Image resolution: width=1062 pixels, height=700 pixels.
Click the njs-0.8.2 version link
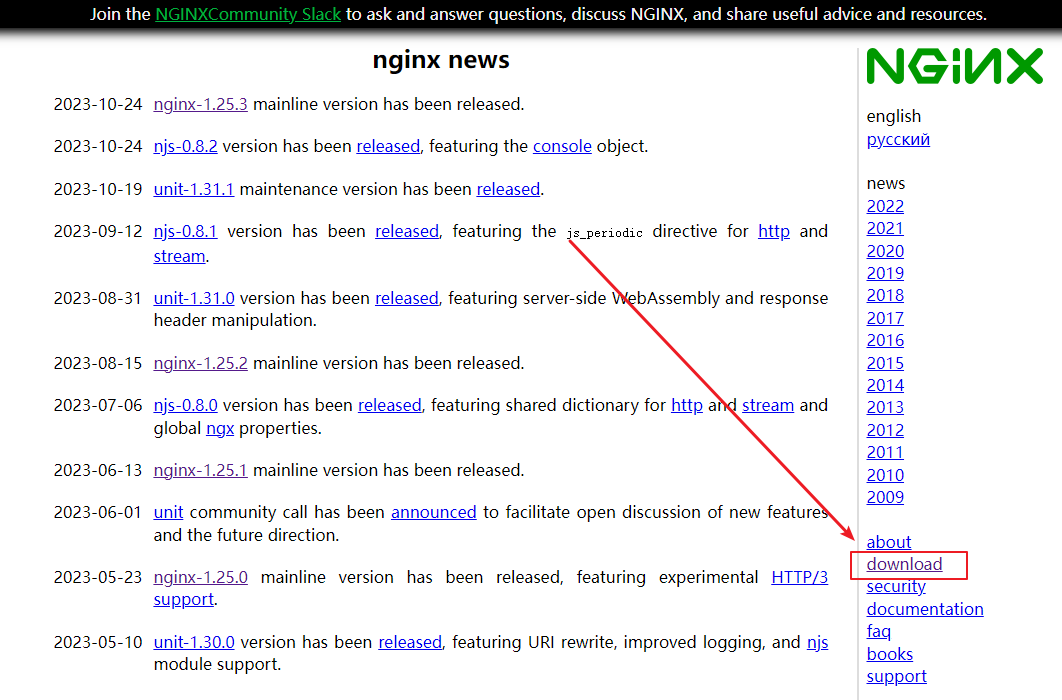(185, 146)
